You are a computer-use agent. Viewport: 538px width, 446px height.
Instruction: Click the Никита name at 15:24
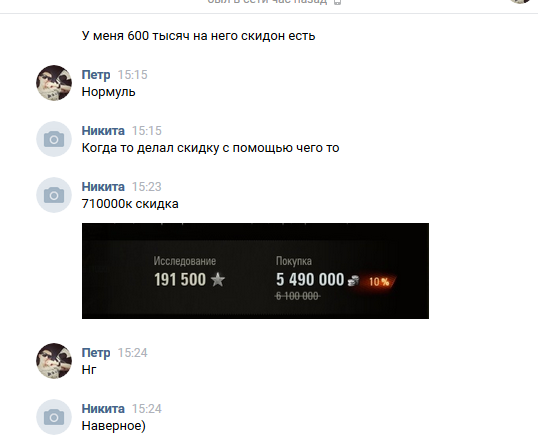point(103,409)
